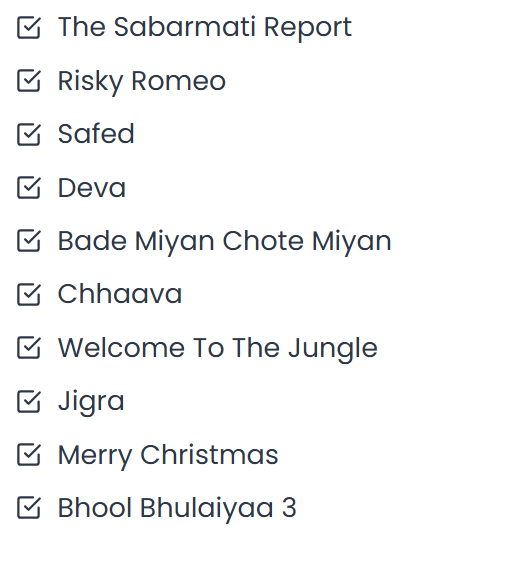Viewport: 507px width, 565px height.
Task: Toggle the Bhool Bhulaiyaa 3 checkbox
Action: pos(29,508)
